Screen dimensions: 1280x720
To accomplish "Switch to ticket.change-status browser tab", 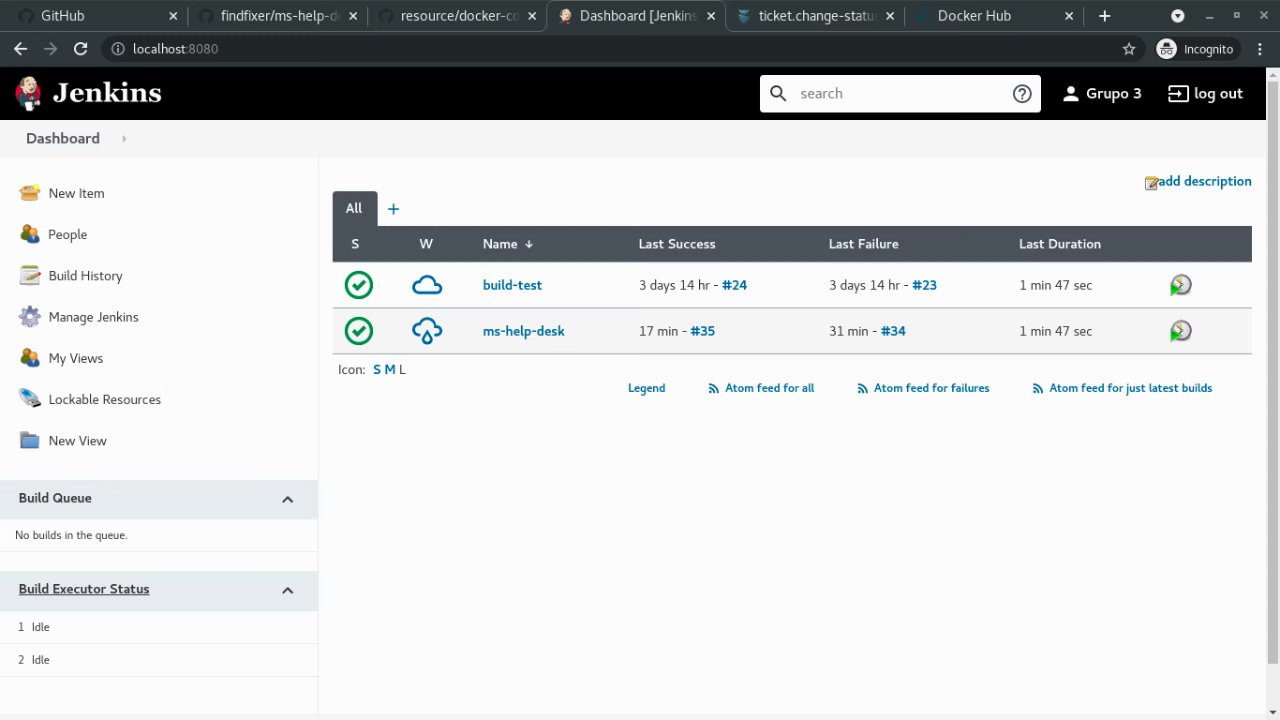I will point(815,16).
